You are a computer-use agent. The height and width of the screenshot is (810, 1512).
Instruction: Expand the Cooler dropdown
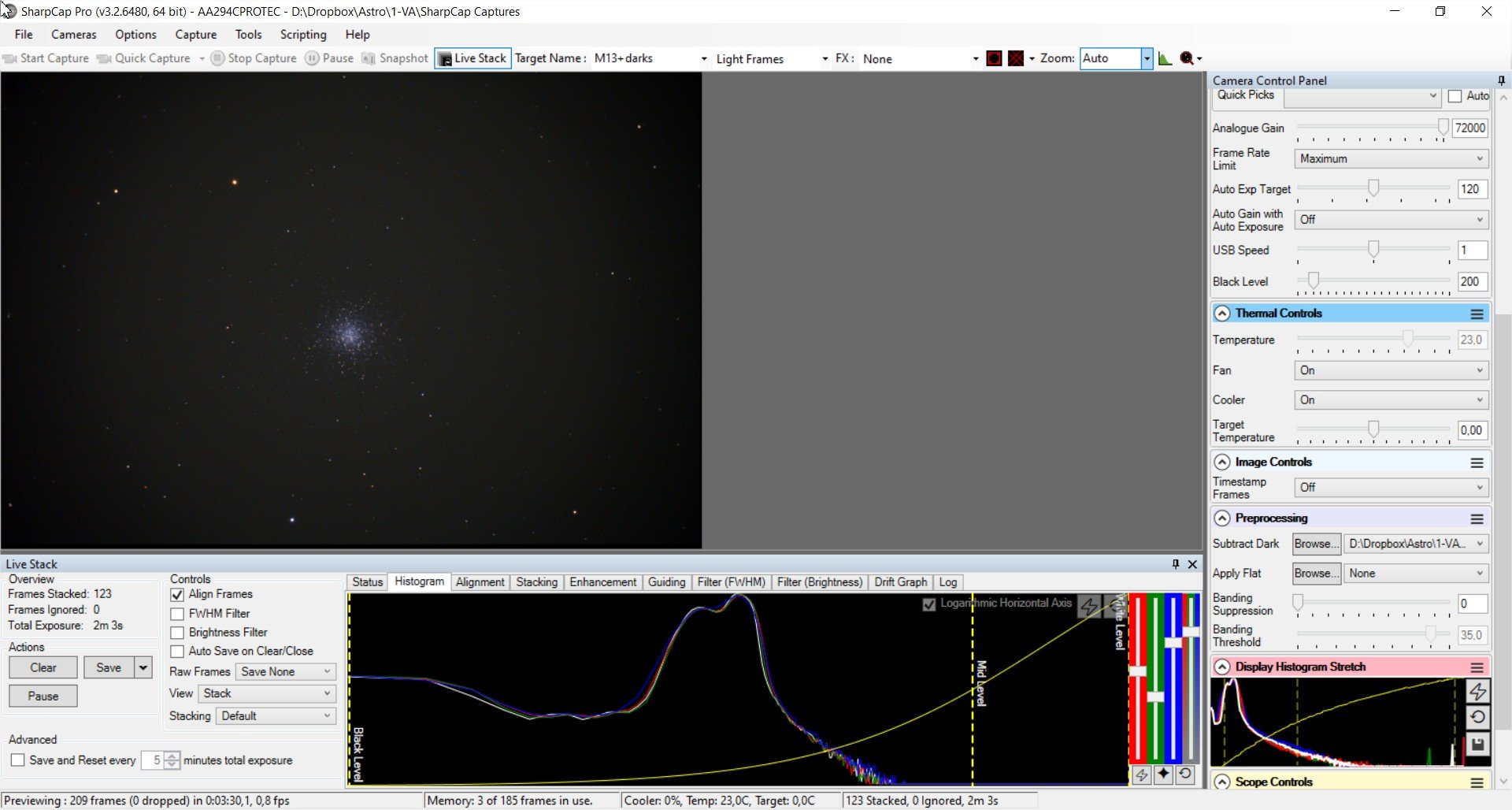(1391, 400)
